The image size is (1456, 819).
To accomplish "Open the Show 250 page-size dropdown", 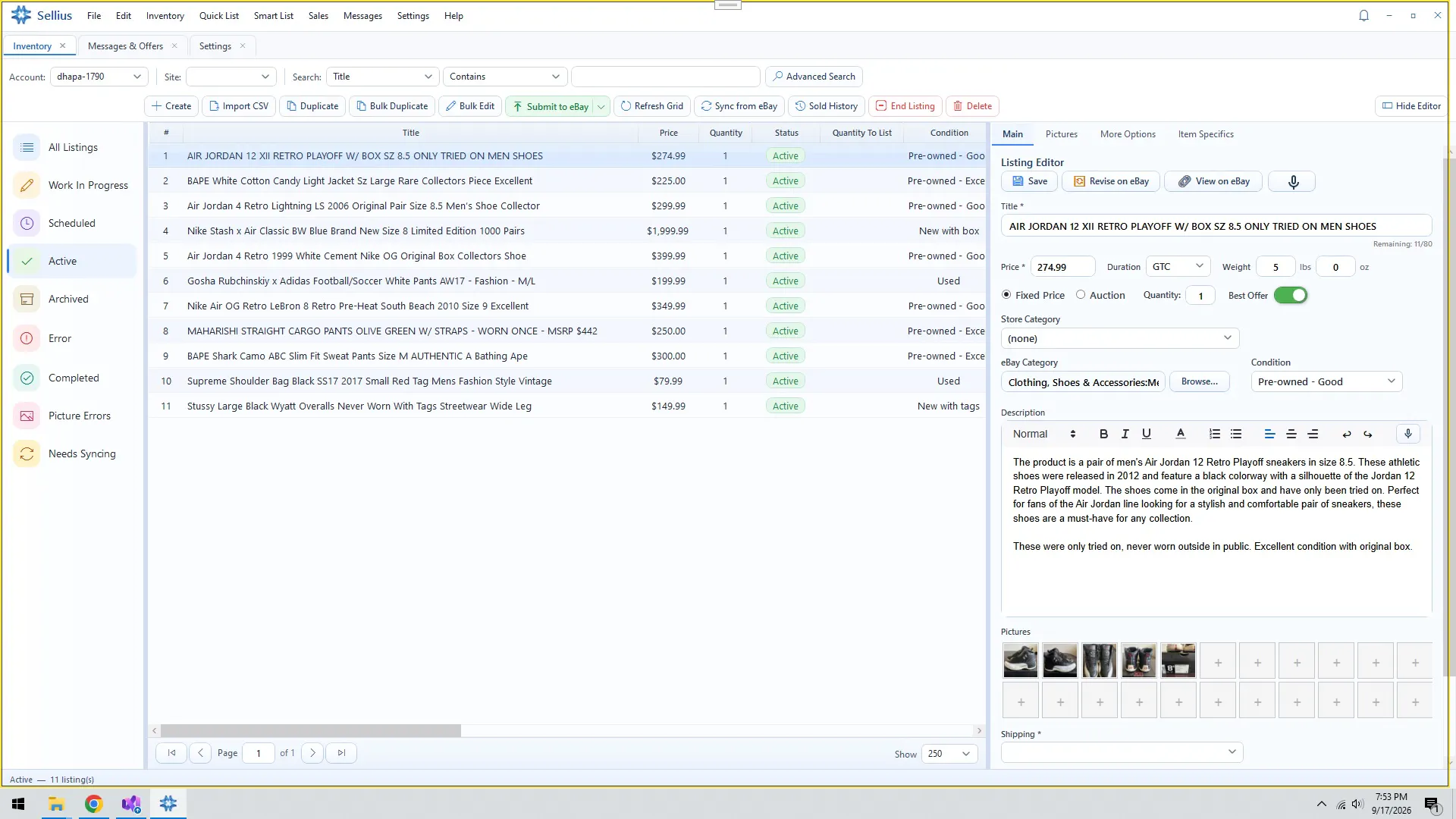I will tap(949, 754).
